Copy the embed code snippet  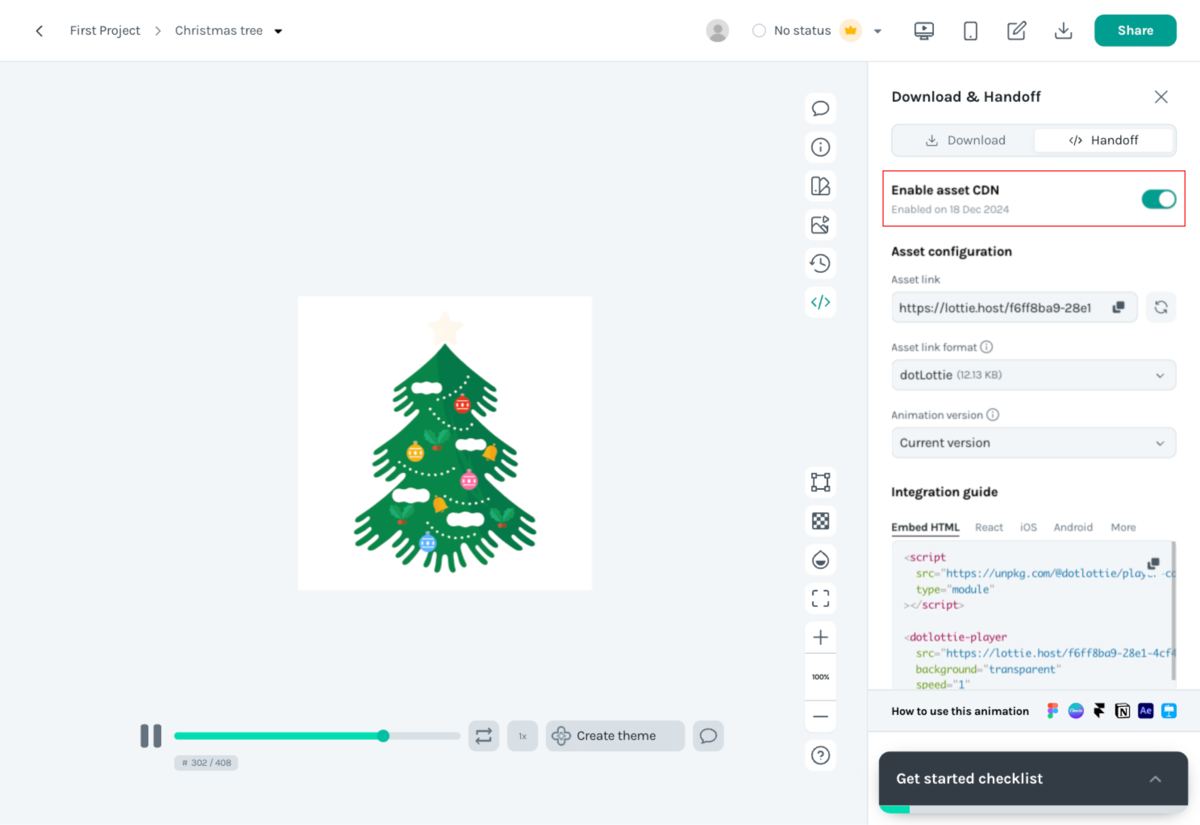point(1153,564)
